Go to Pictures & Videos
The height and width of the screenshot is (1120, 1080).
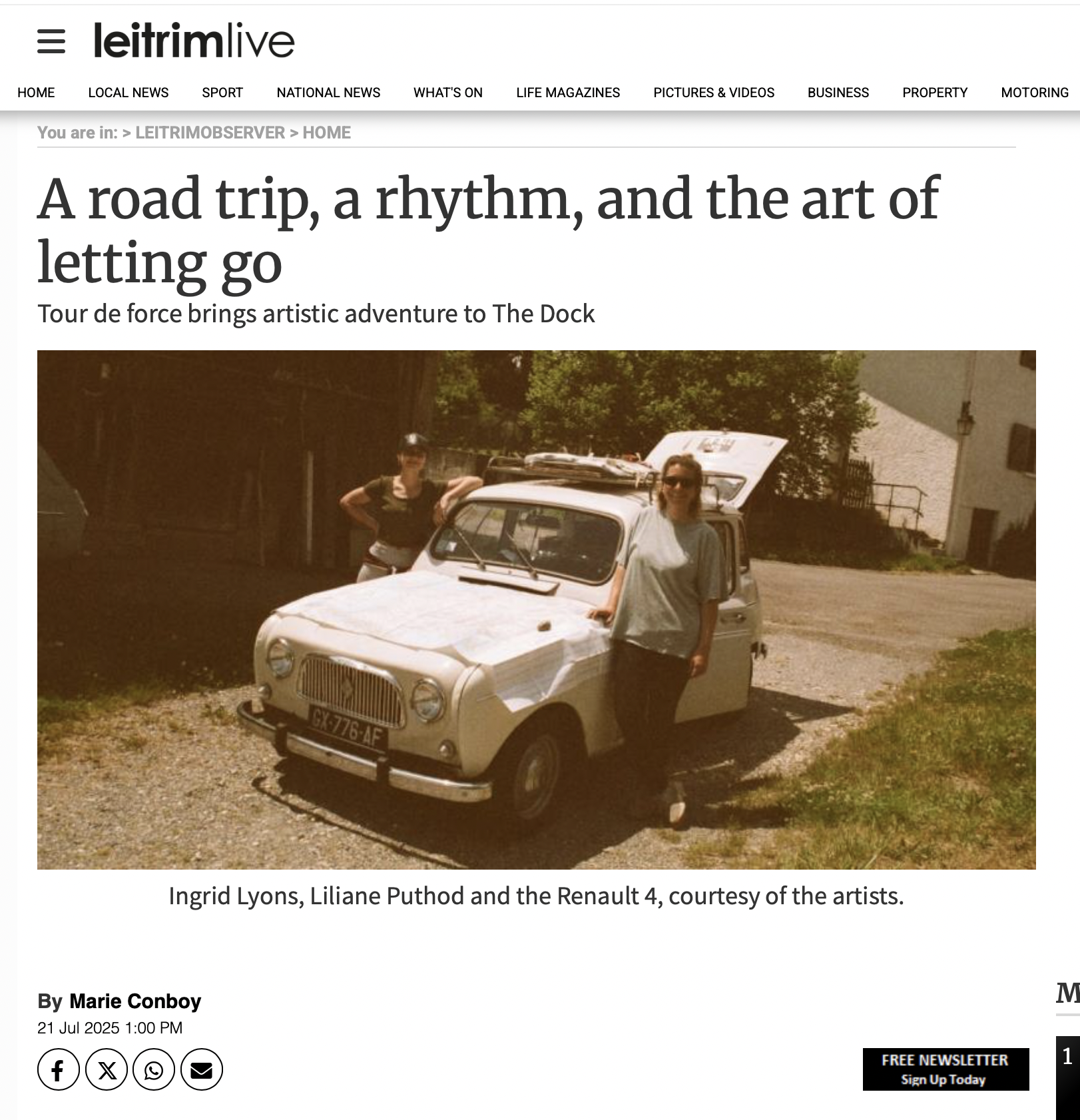714,93
